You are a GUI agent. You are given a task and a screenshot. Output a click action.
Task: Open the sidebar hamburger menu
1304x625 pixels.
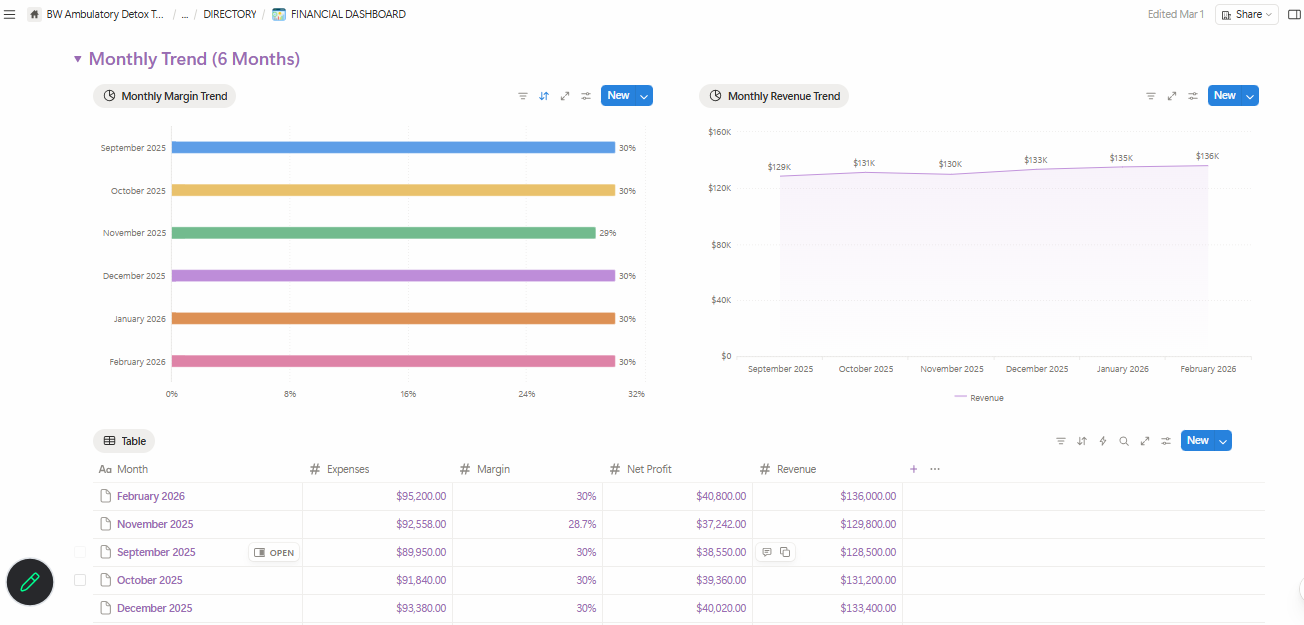[x=10, y=15]
